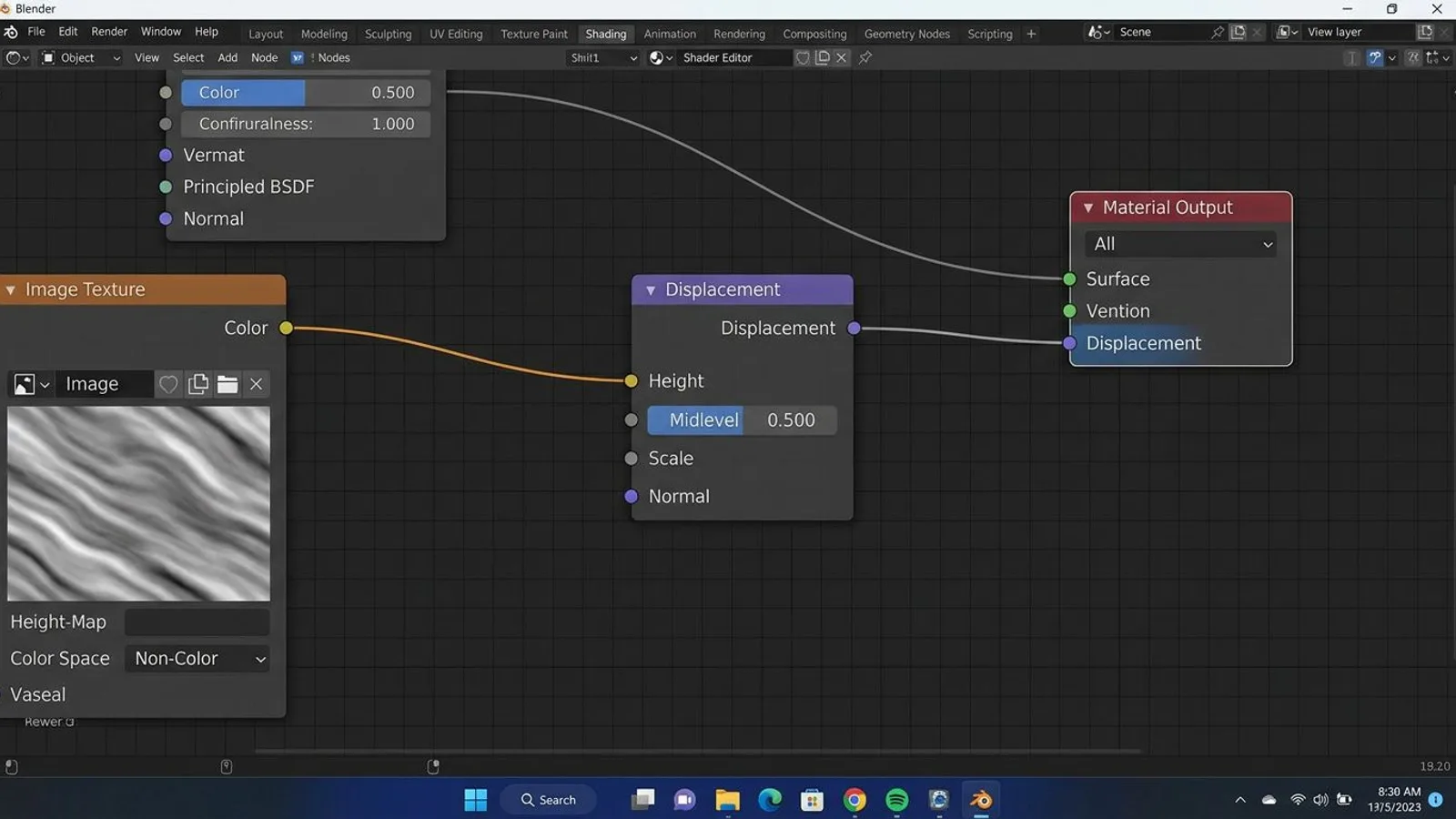Open the material slot dropdown
Image resolution: width=1456 pixels, height=819 pixels.
coord(603,57)
